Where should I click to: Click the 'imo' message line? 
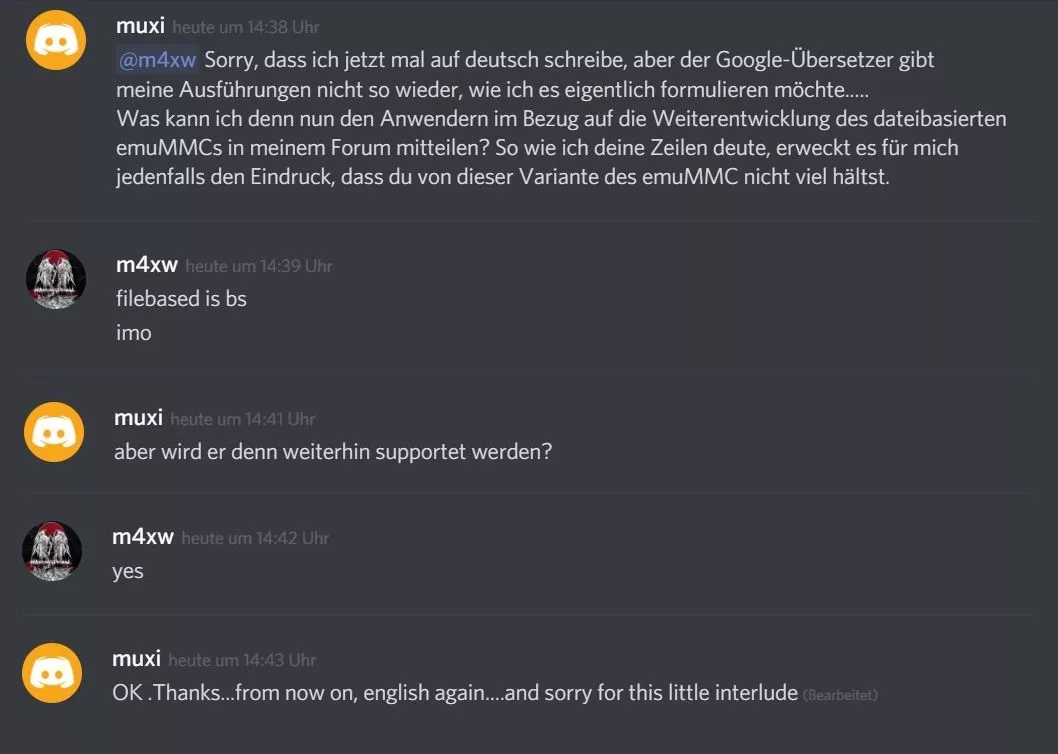134,333
